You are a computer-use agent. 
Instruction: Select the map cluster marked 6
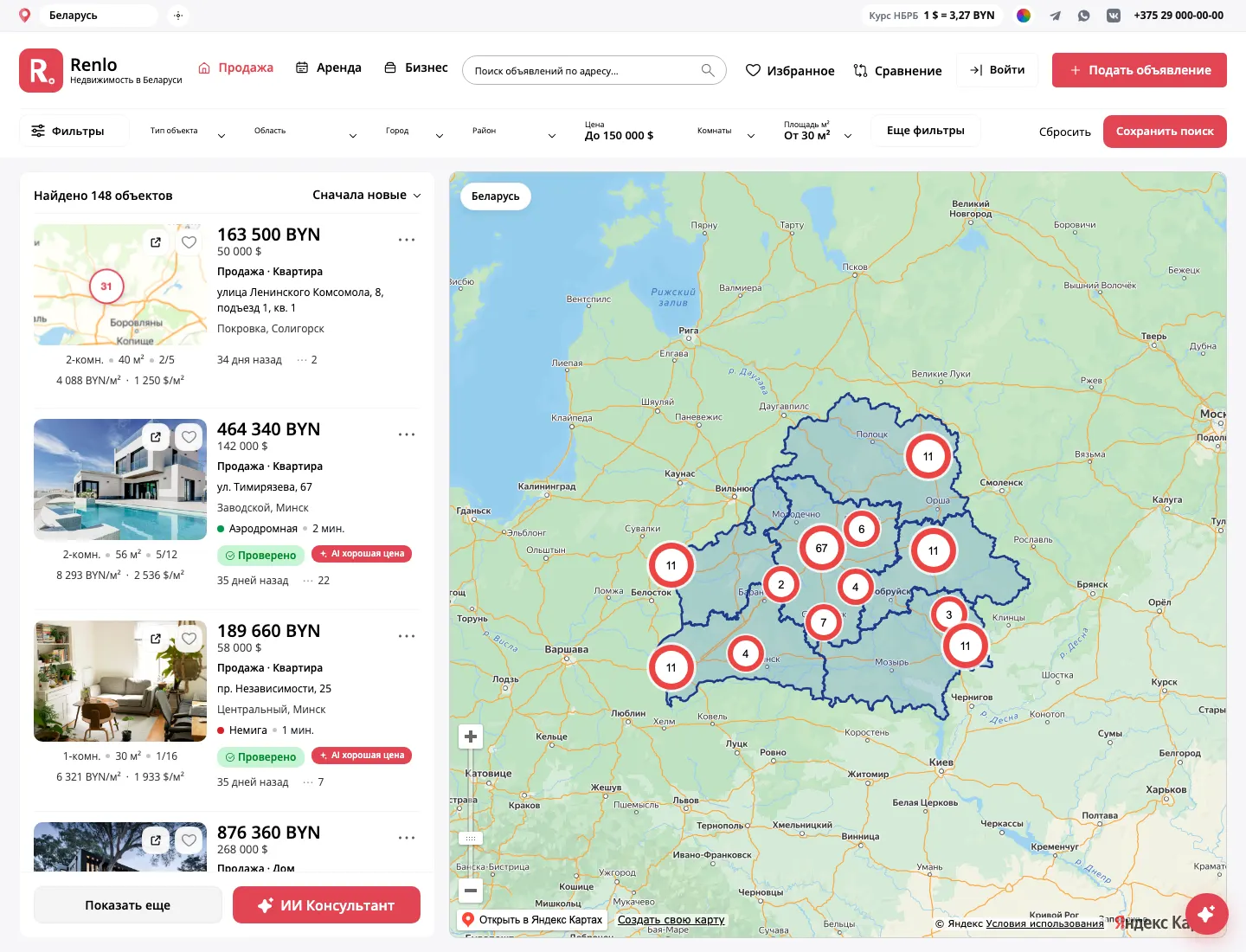pos(861,529)
